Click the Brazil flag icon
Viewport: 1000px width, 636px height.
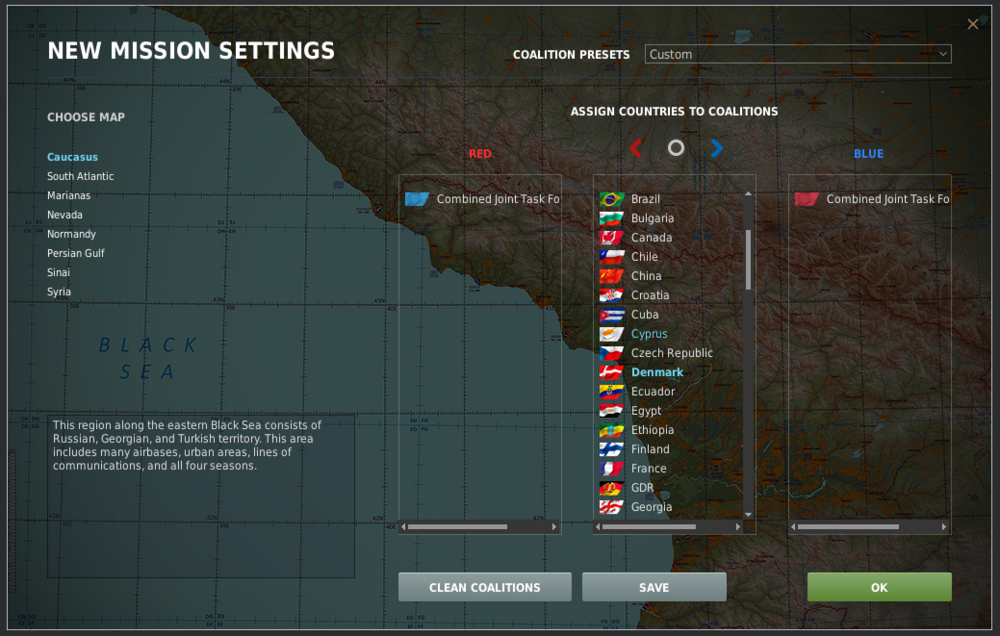(x=611, y=199)
